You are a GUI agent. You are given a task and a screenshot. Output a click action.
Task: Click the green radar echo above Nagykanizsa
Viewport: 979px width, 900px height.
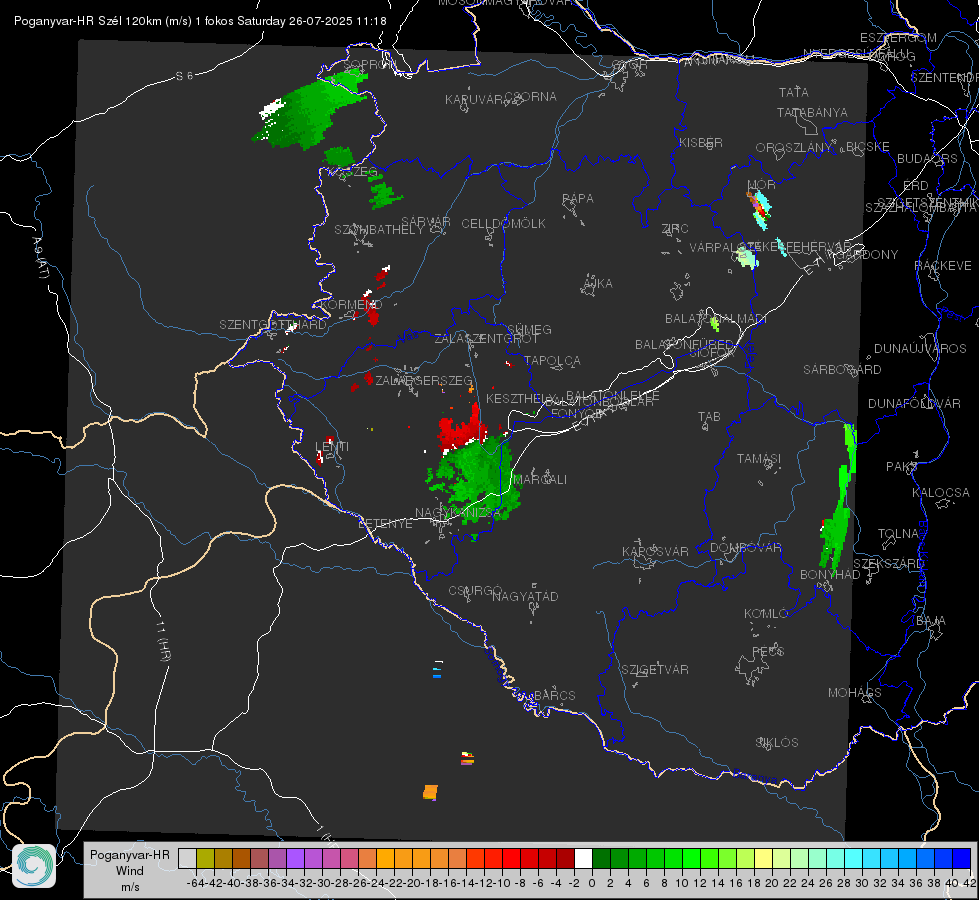pyautogui.click(x=476, y=478)
